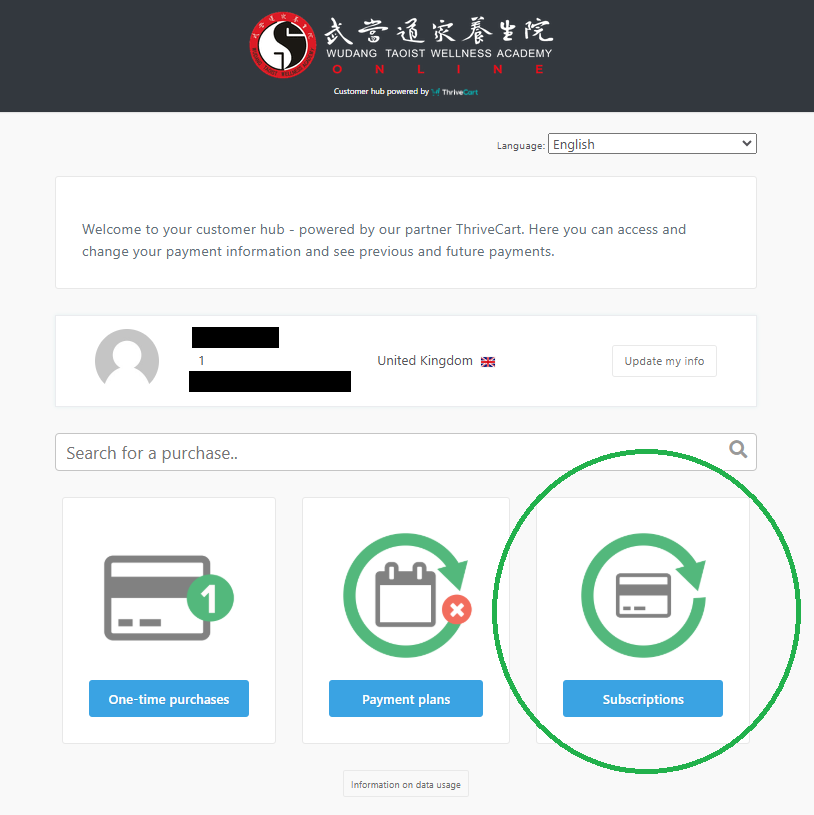Image resolution: width=814 pixels, height=815 pixels.
Task: Open Information on data usage
Action: click(405, 784)
